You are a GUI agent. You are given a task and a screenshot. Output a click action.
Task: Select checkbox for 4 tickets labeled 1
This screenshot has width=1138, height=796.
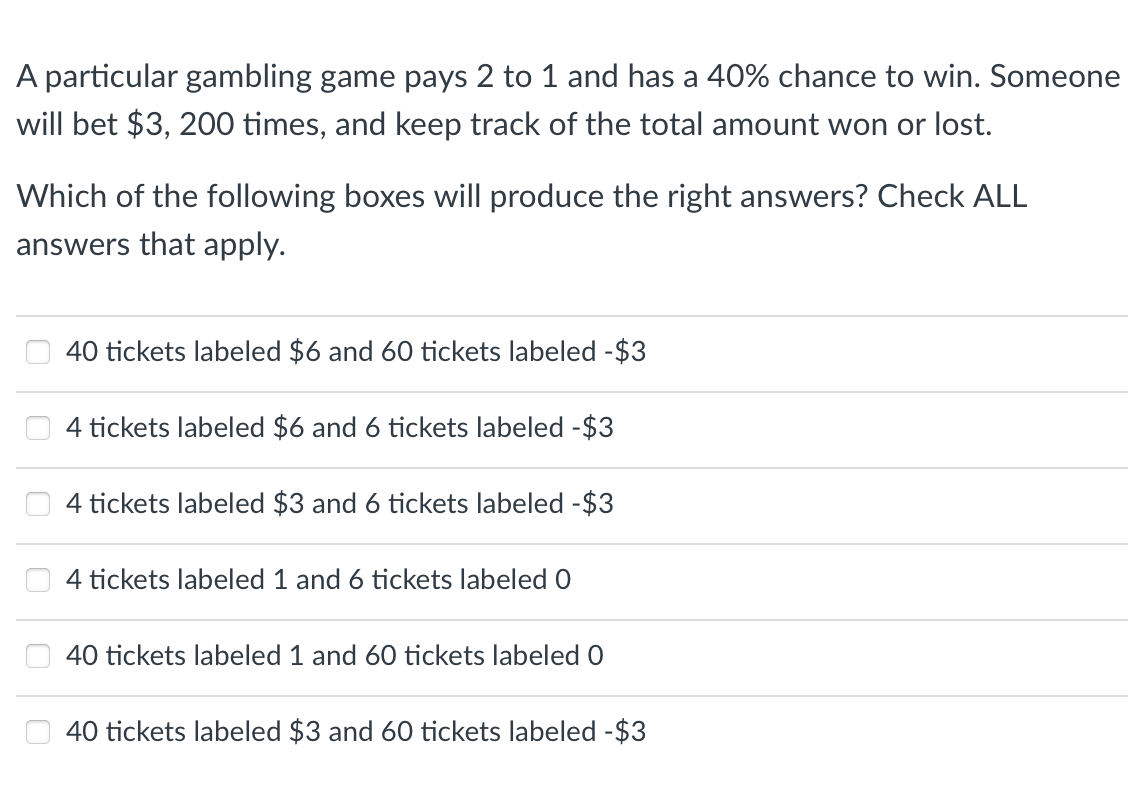[38, 580]
